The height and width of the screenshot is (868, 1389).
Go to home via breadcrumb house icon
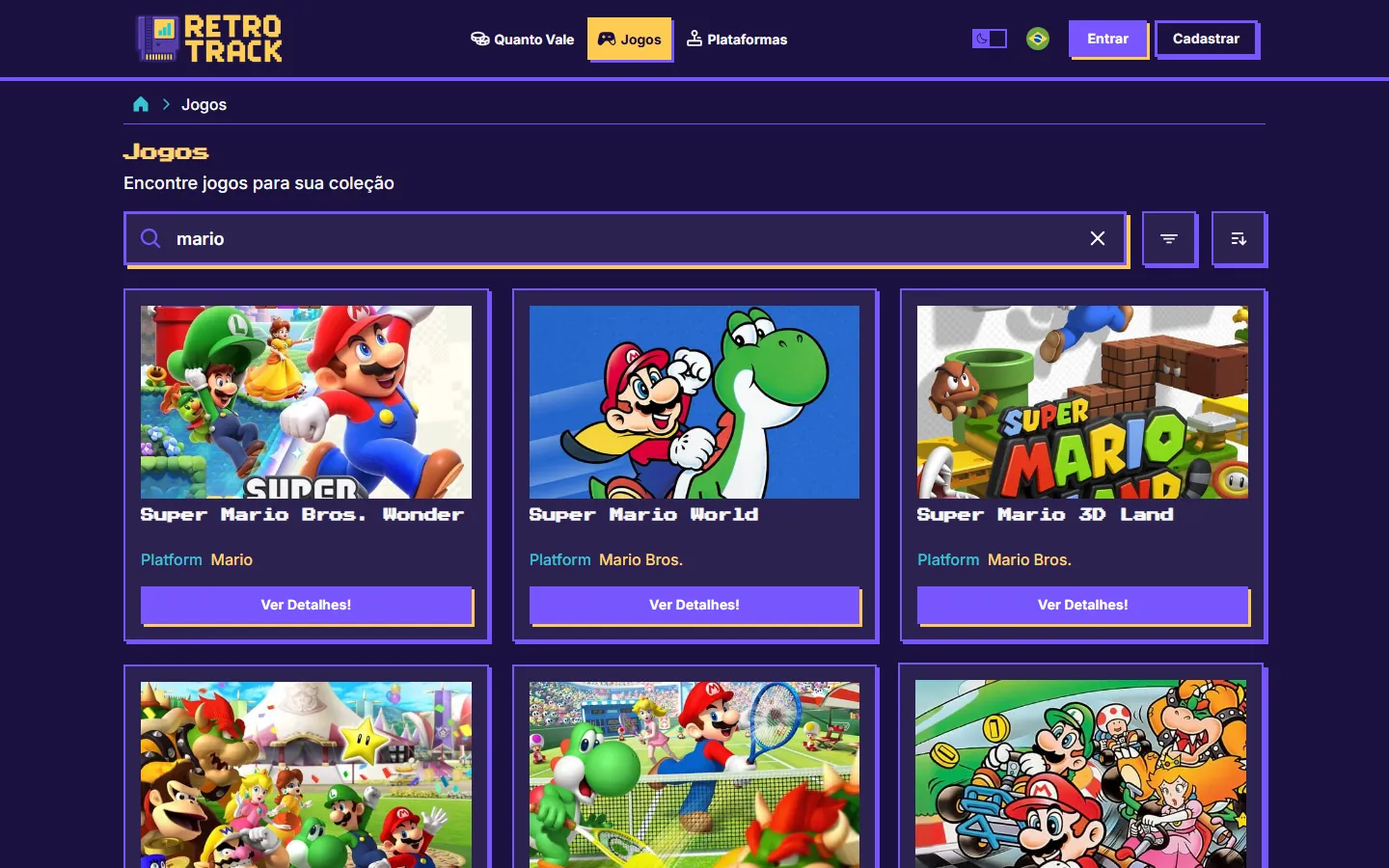[141, 104]
